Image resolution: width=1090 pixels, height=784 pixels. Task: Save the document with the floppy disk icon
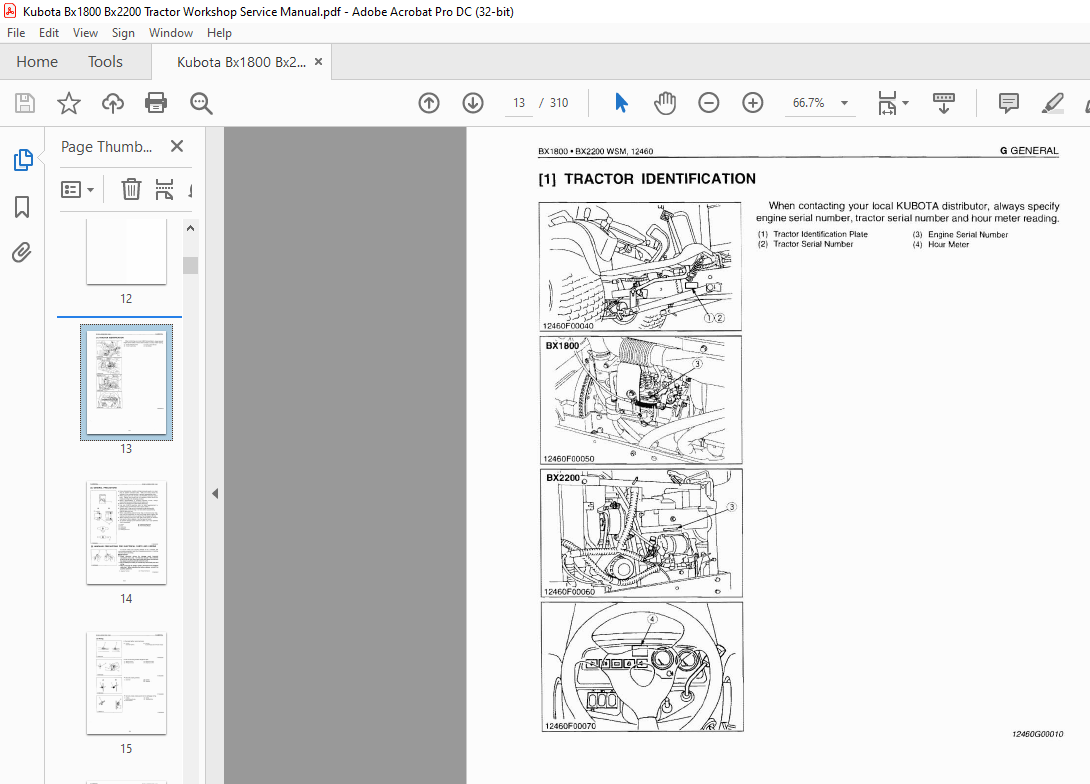(25, 103)
